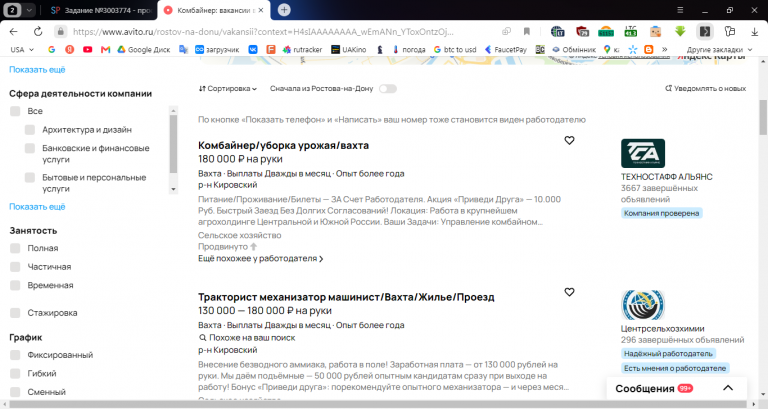Check Сменный schedule checkbox
The height and width of the screenshot is (409, 768).
pyautogui.click(x=15, y=392)
